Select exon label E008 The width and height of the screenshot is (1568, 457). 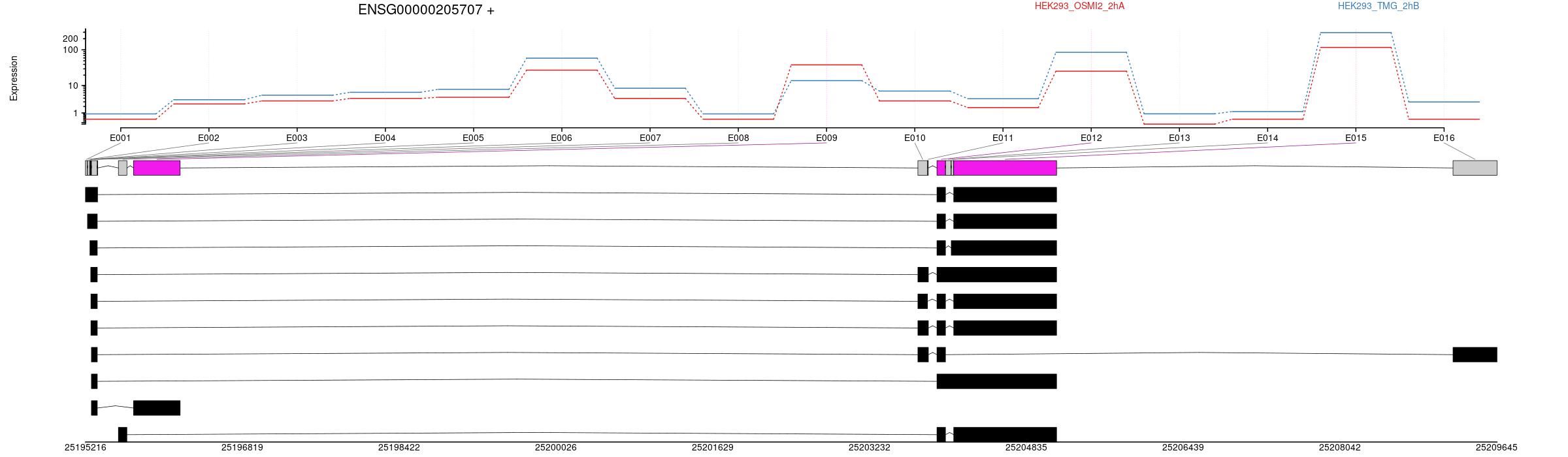738,138
